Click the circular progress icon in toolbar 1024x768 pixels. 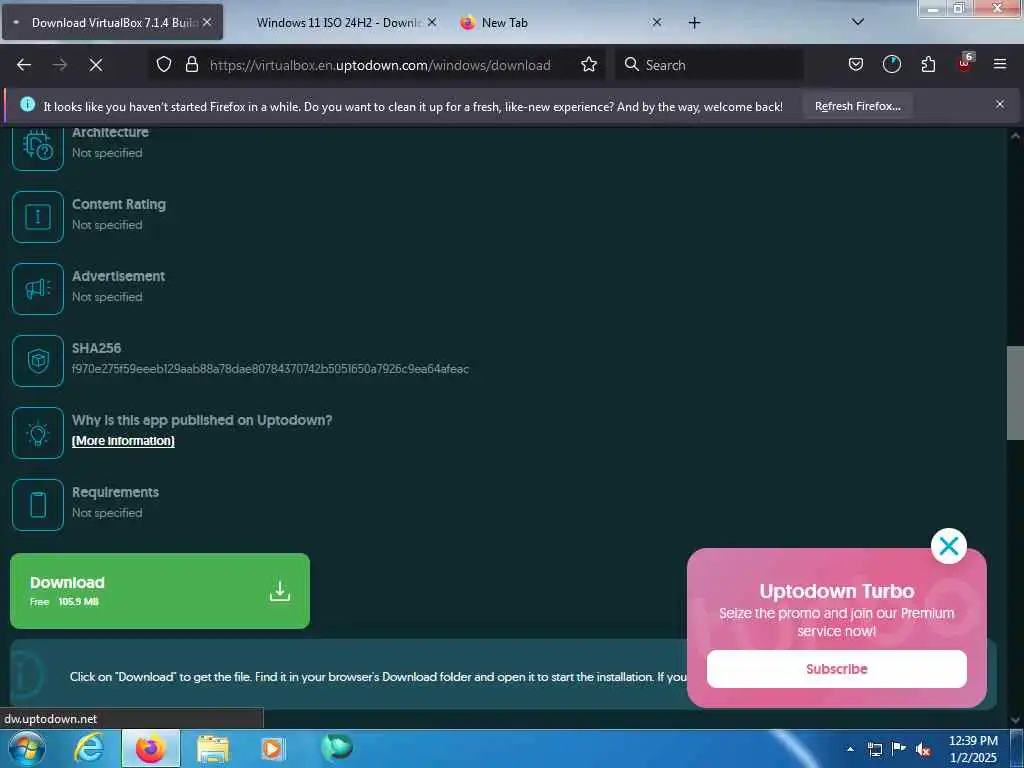(x=891, y=64)
